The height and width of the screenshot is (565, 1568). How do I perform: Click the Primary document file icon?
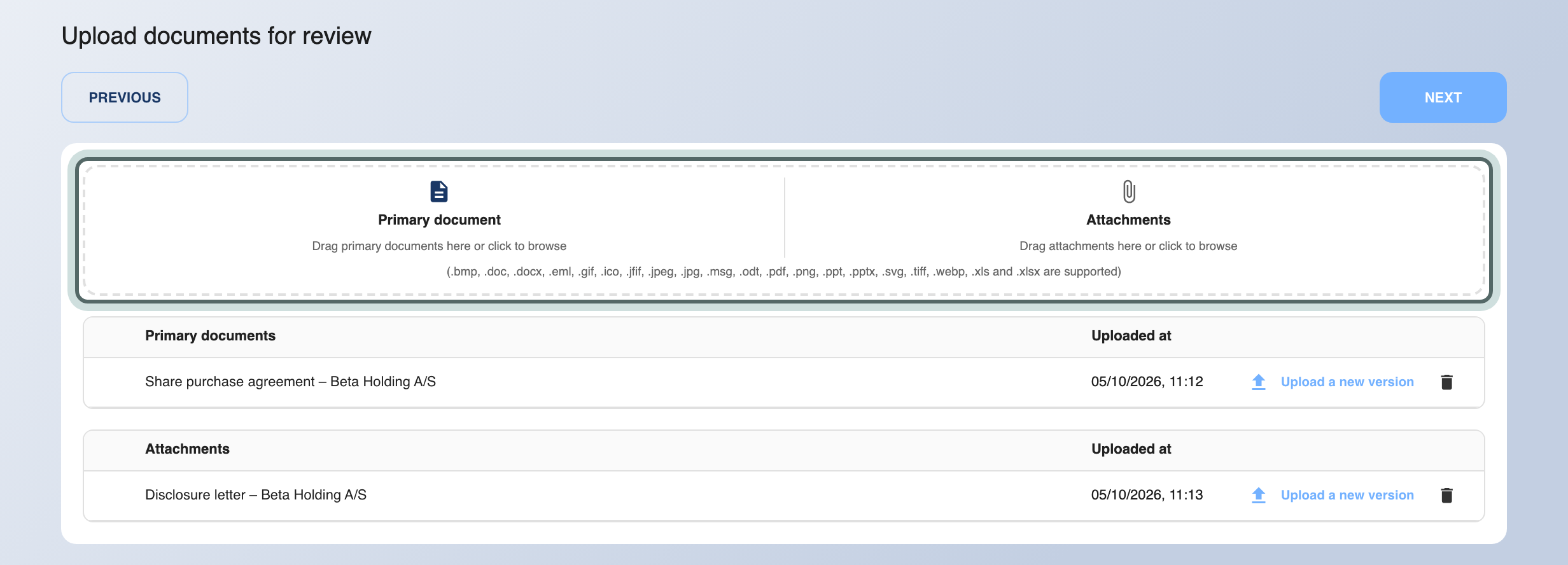[x=439, y=192]
